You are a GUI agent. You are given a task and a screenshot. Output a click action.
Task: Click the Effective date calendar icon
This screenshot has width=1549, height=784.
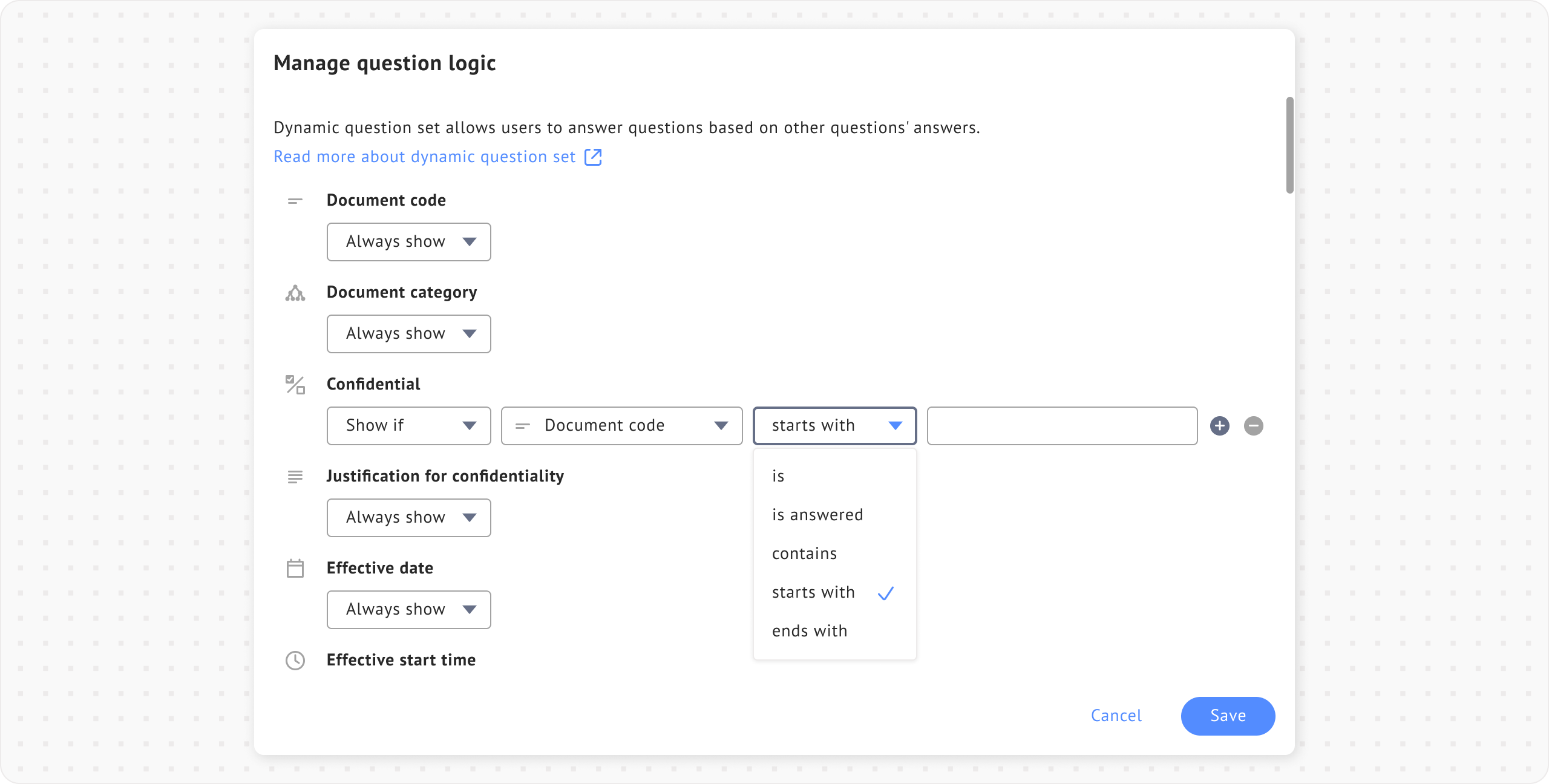click(295, 569)
